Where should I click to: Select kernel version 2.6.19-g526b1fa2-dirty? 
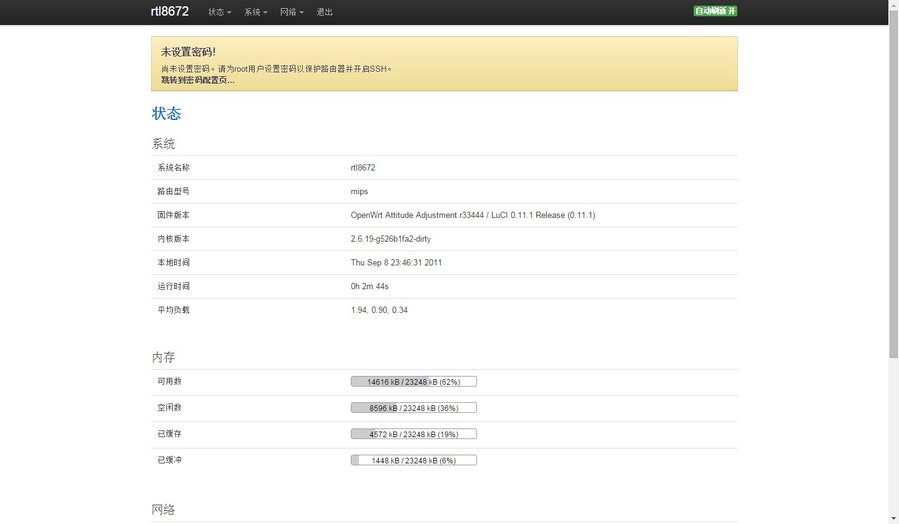coord(390,238)
